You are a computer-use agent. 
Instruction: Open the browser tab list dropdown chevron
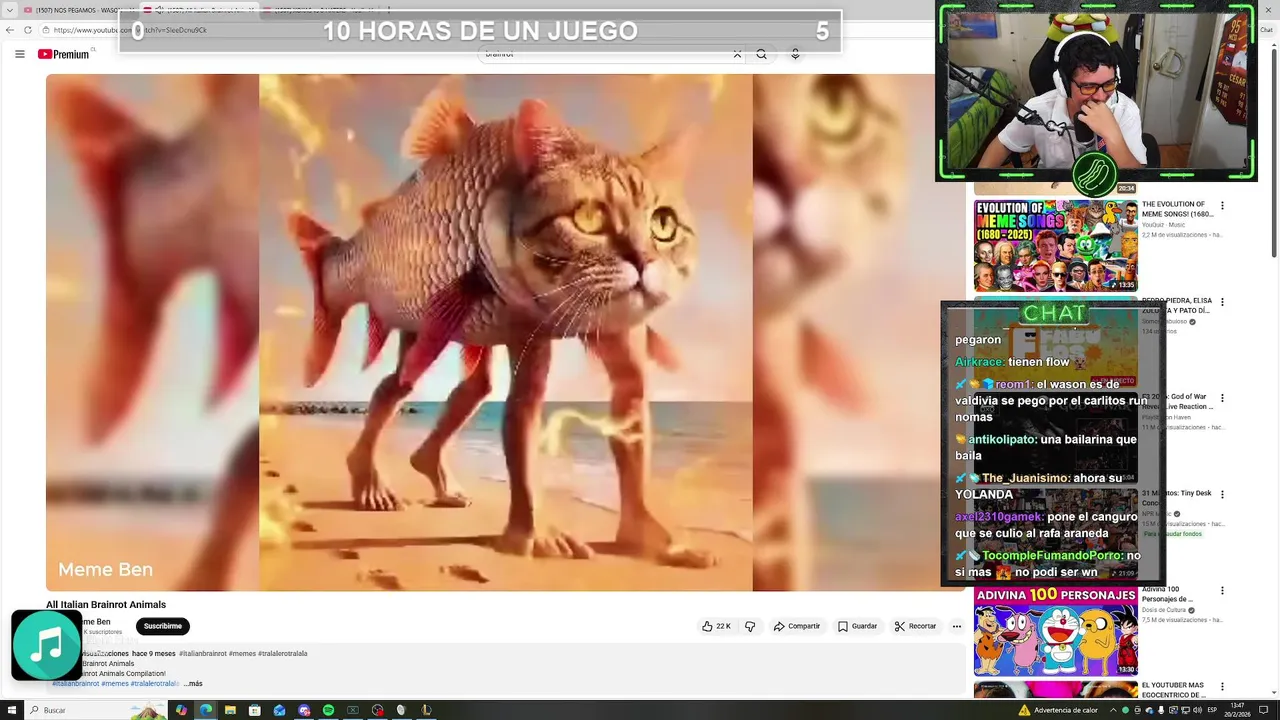pyautogui.click(x=9, y=10)
